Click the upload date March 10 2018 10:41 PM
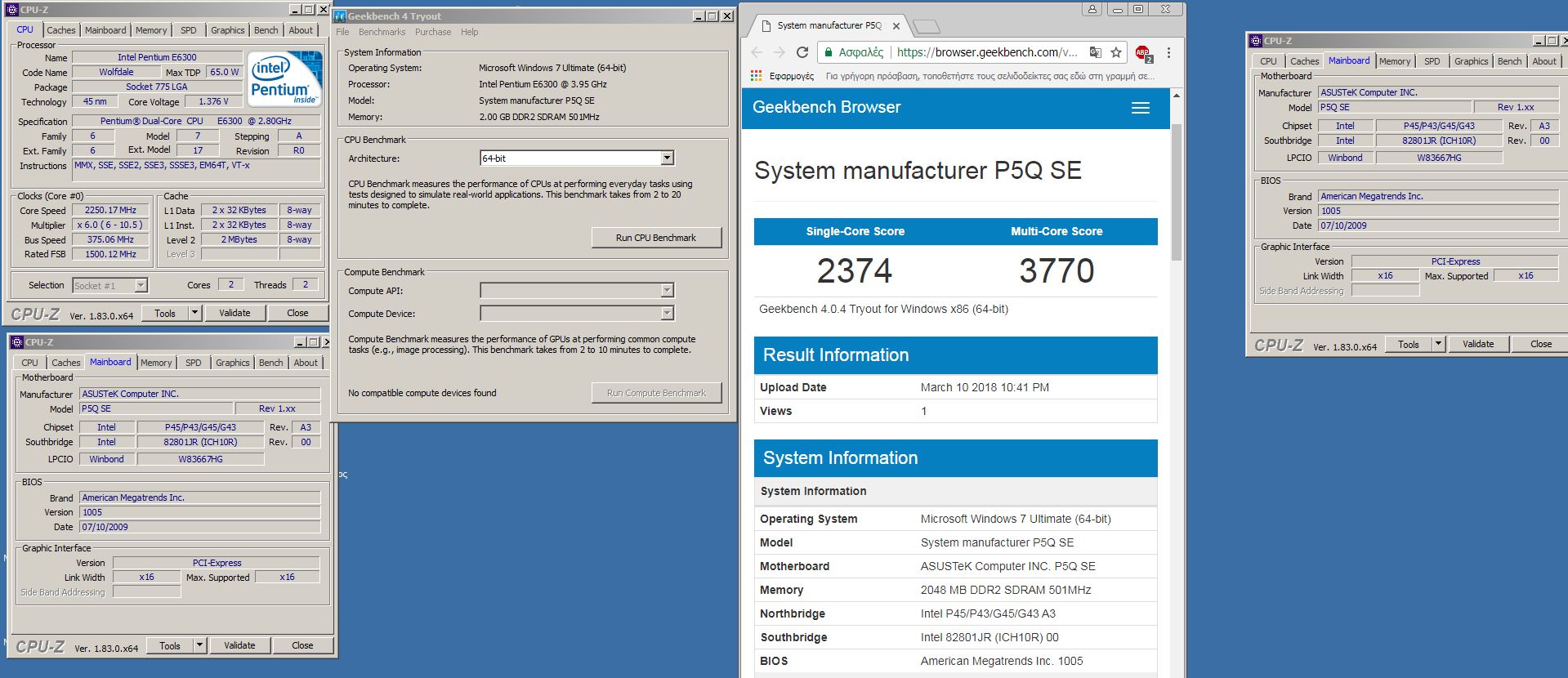1568x678 pixels. pos(985,387)
